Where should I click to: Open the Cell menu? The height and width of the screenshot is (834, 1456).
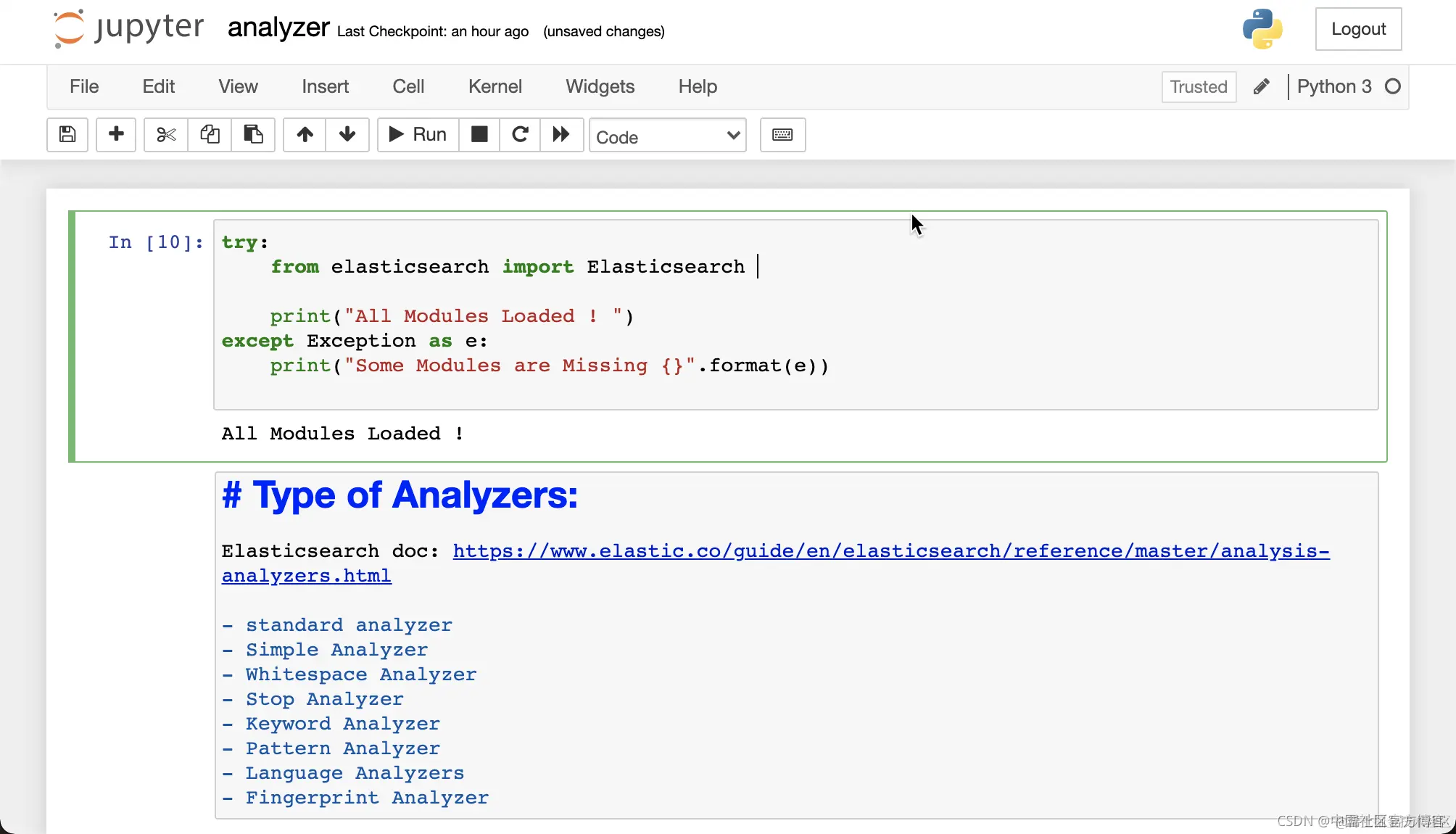408,87
